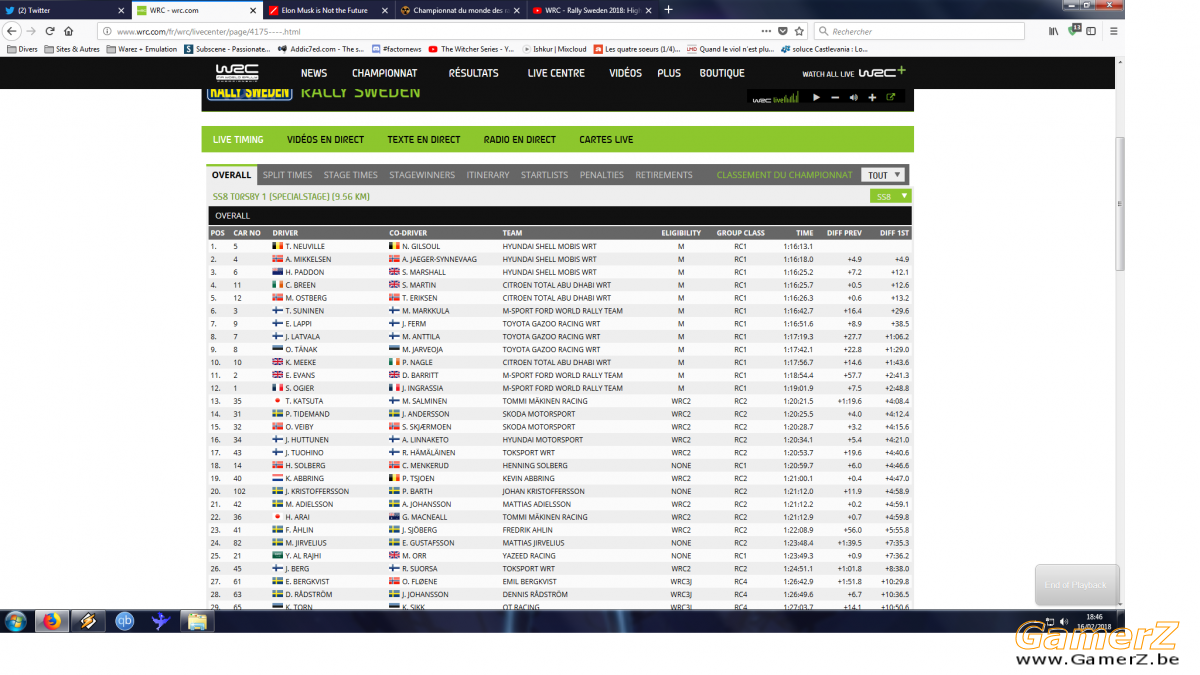Pop out the WRC live radio player

(x=890, y=97)
